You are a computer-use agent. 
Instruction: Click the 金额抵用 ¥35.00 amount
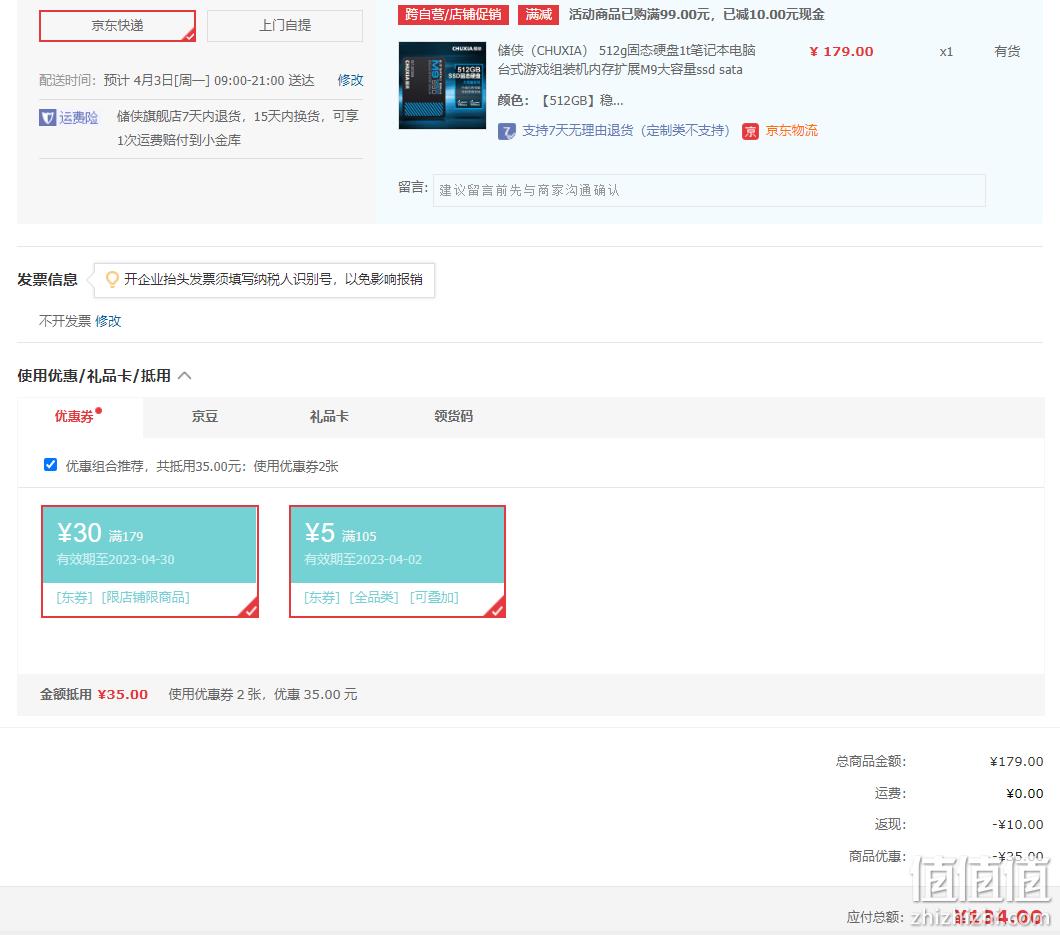[x=122, y=694]
